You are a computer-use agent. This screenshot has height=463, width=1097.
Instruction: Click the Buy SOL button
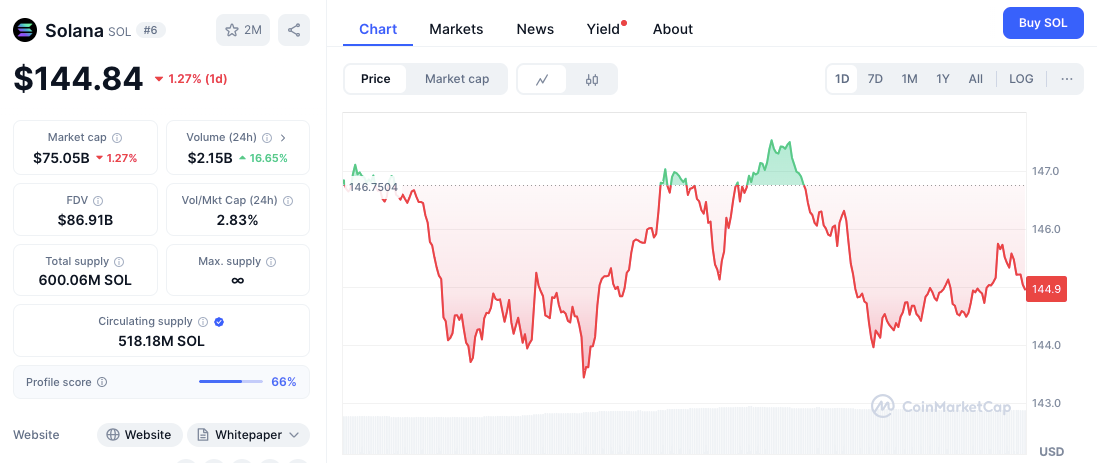(x=1043, y=23)
